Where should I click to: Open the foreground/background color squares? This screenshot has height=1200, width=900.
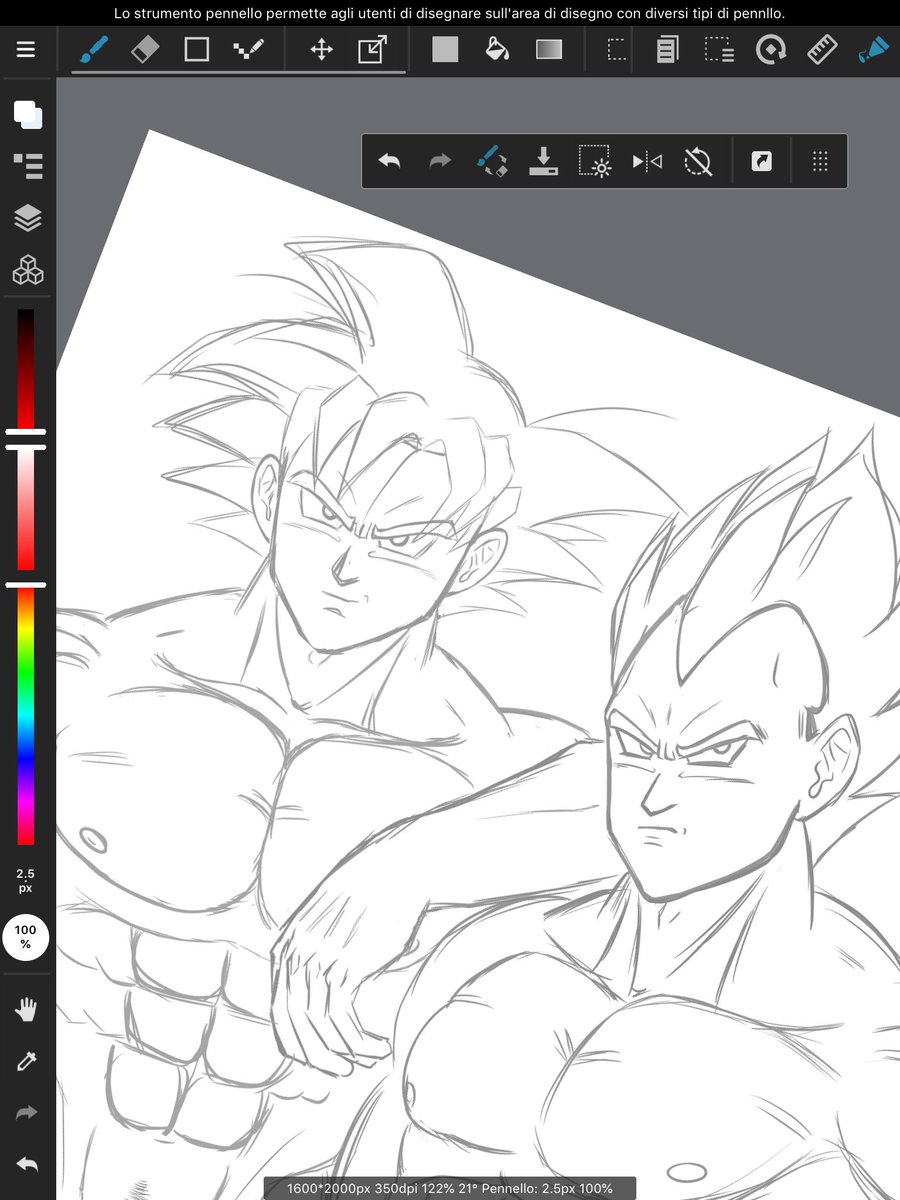coord(28,114)
